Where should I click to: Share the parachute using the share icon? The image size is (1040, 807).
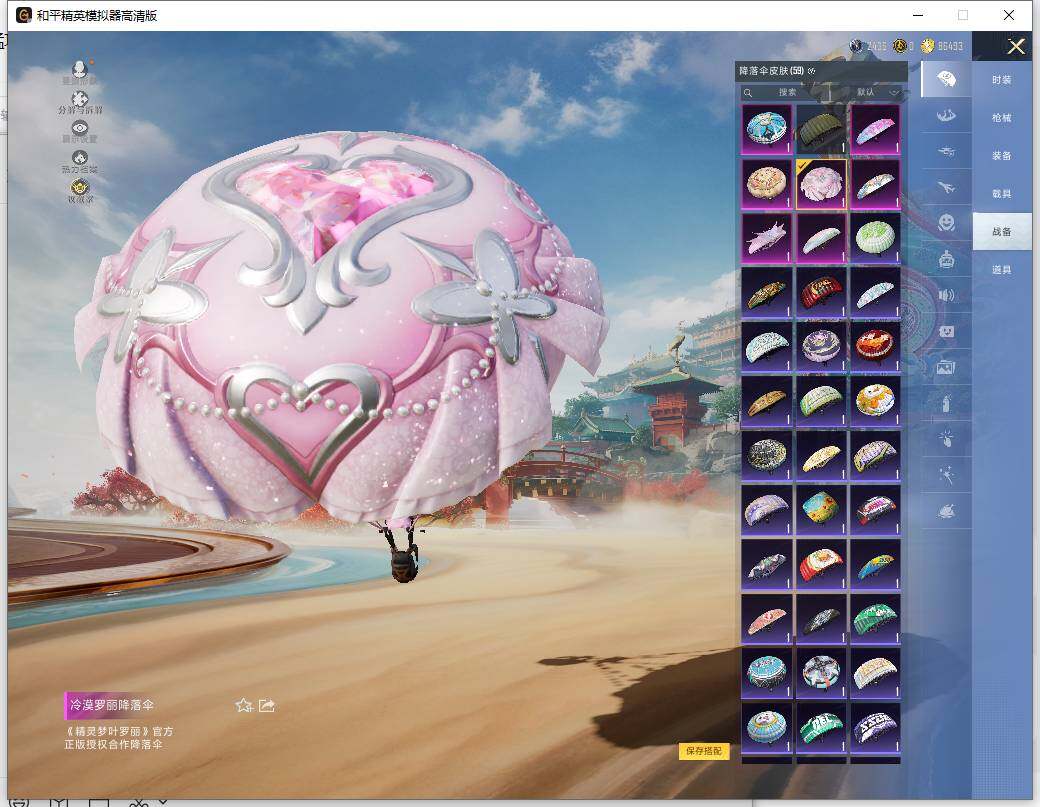[x=267, y=706]
